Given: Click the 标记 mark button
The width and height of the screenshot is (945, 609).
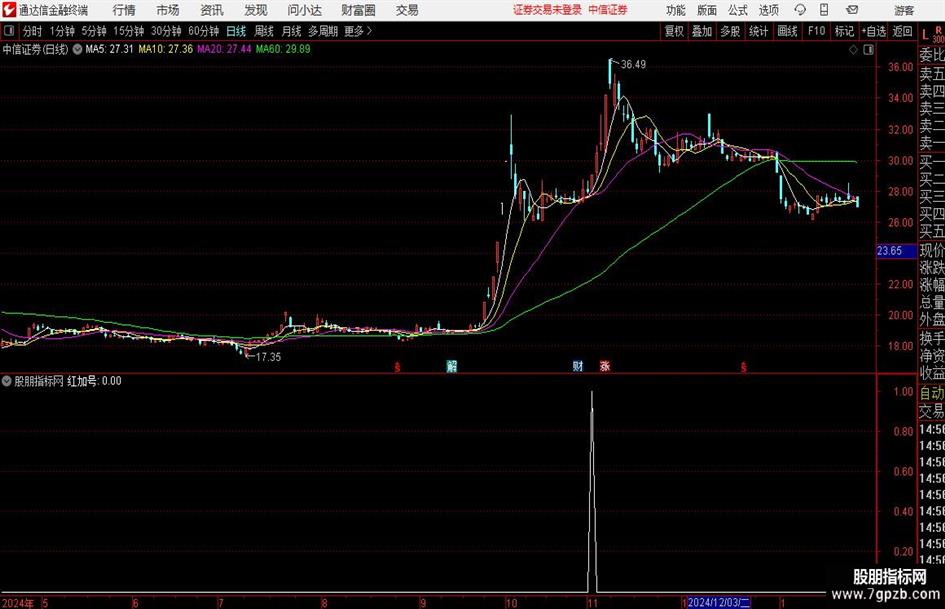Looking at the screenshot, I should 844,31.
